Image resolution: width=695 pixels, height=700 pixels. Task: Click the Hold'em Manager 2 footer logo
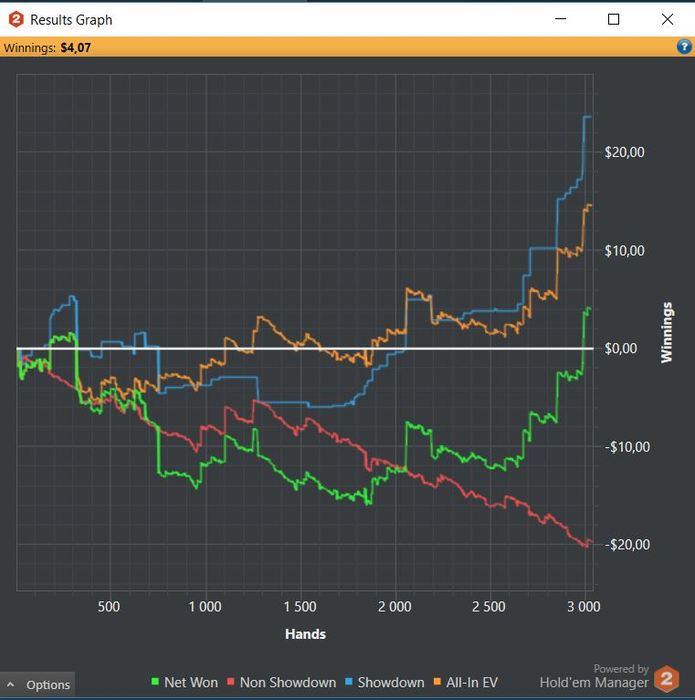coord(666,679)
